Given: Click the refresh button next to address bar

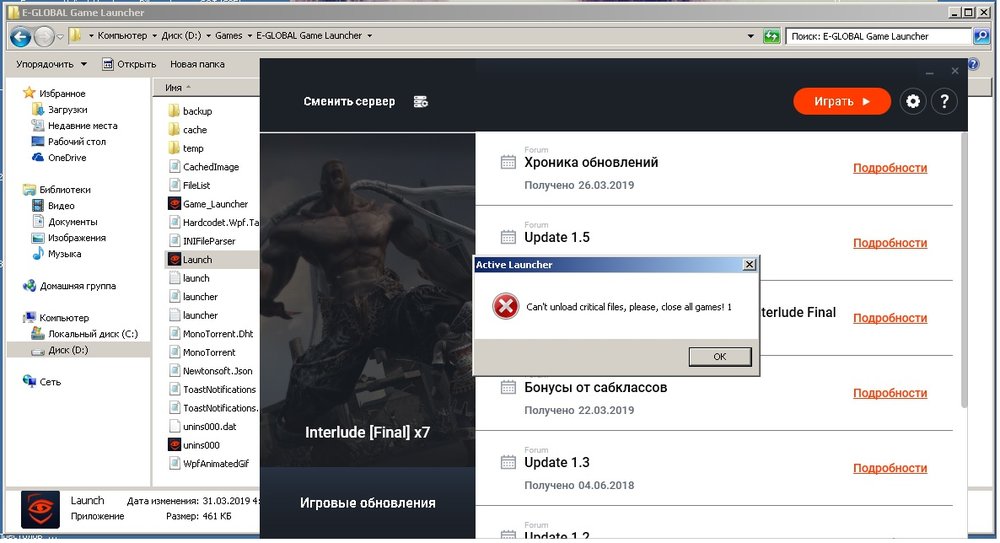Looking at the screenshot, I should (771, 36).
